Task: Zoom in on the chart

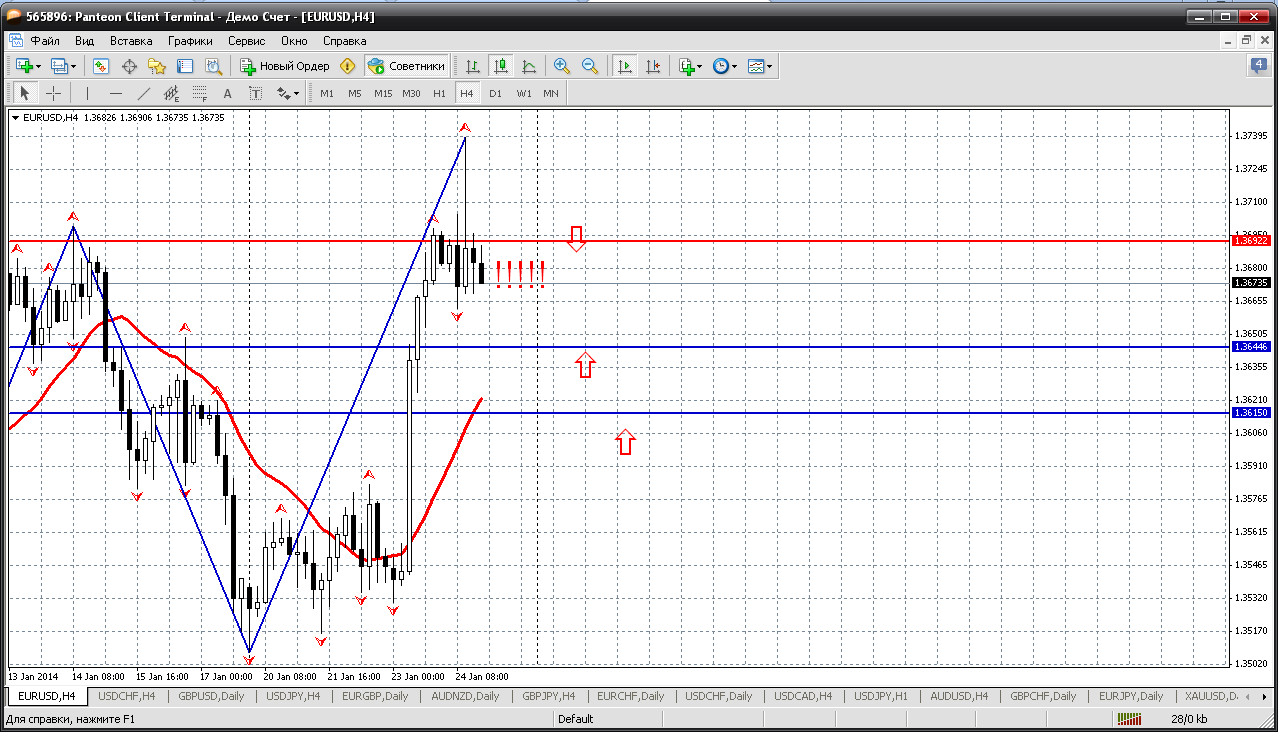Action: coord(562,66)
